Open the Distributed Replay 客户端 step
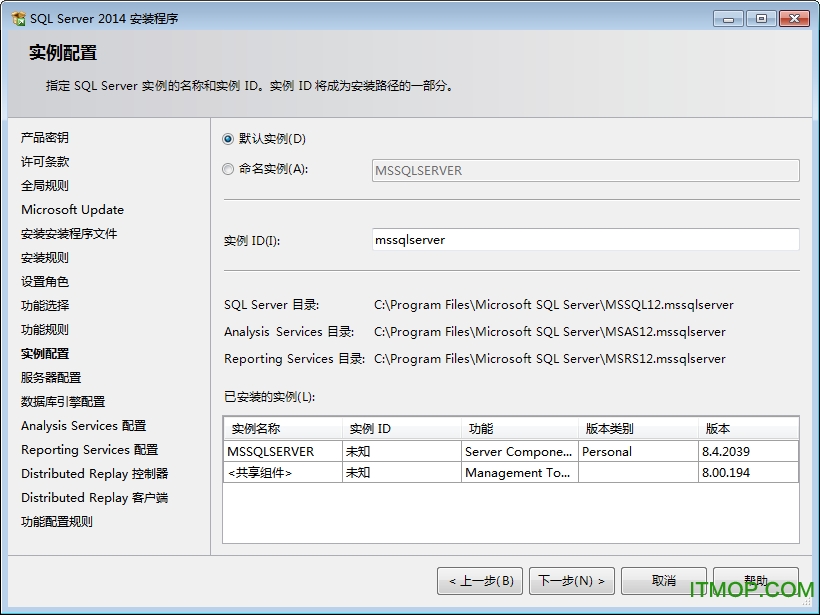This screenshot has width=820, height=615. point(95,498)
